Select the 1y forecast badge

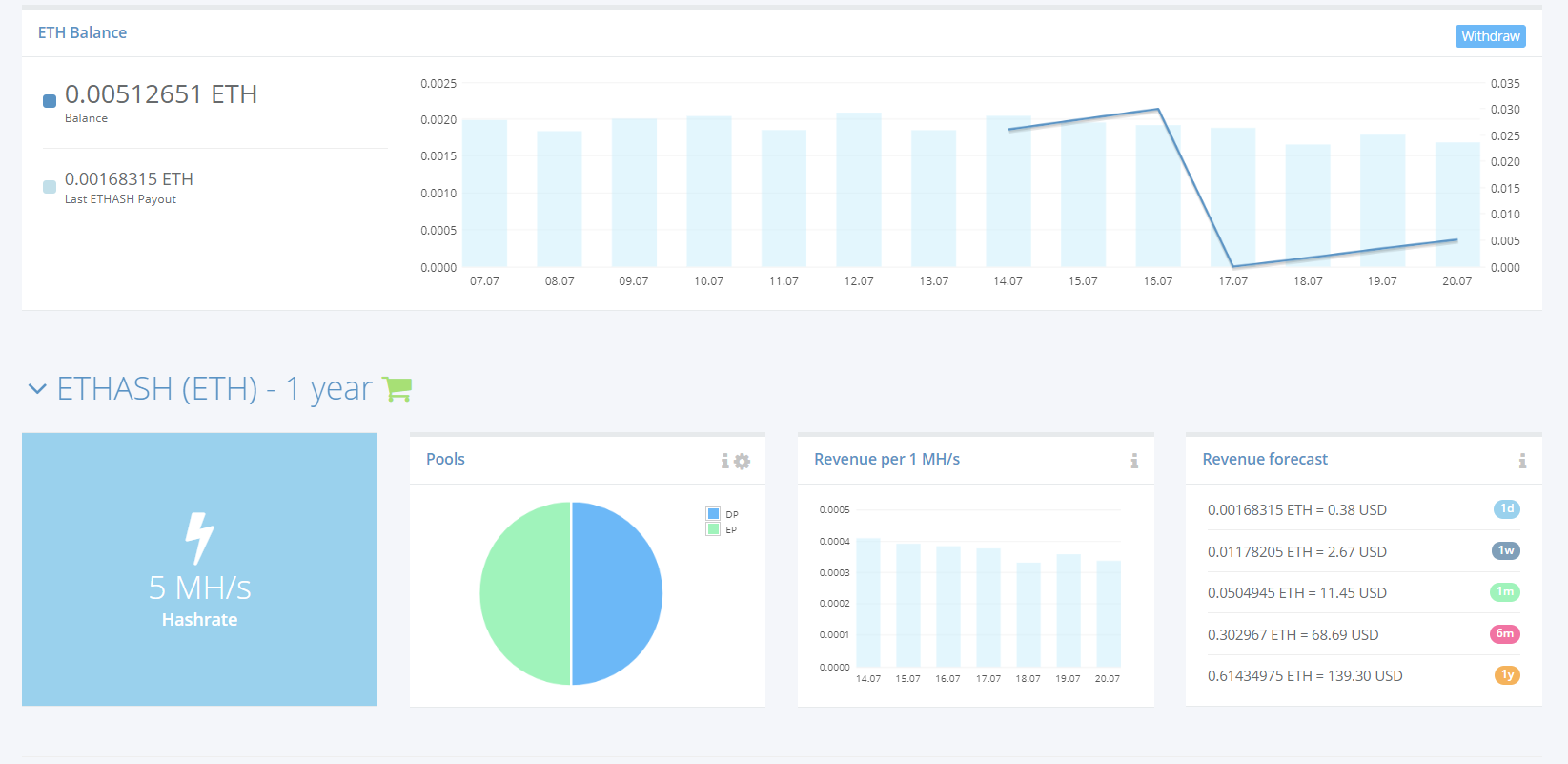1507,675
